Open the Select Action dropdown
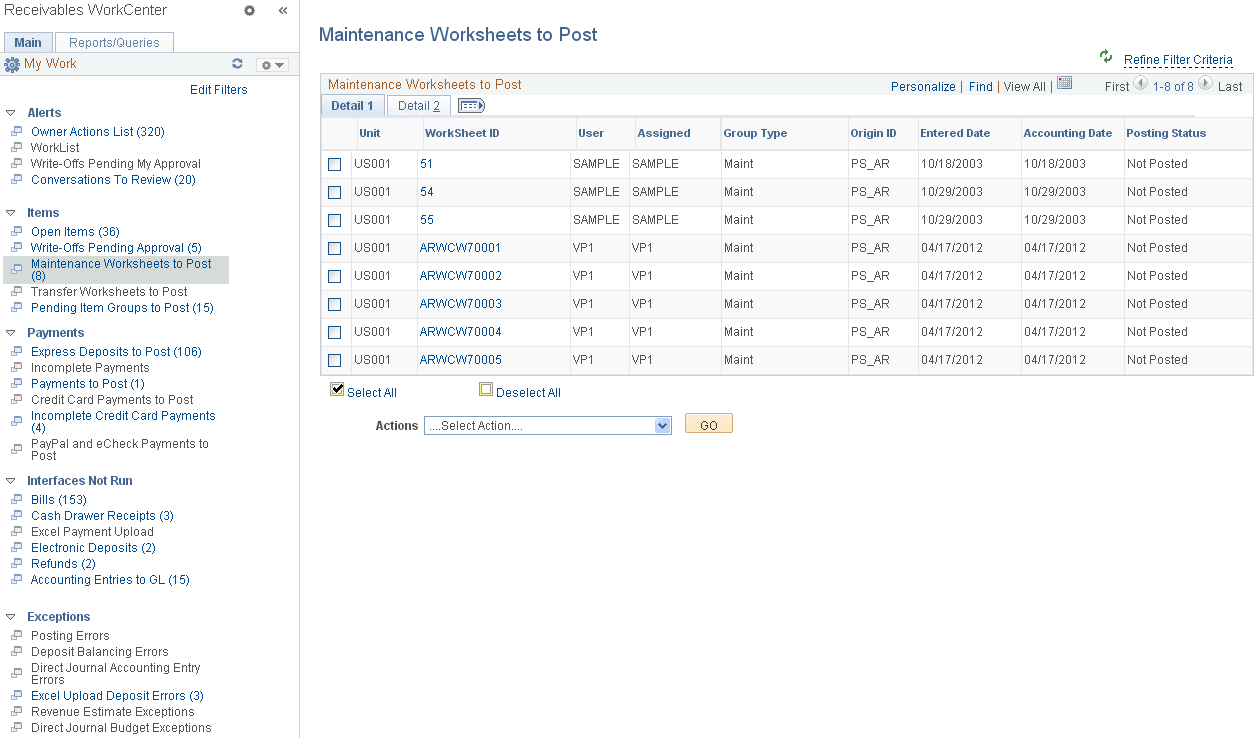1255x738 pixels. click(547, 424)
